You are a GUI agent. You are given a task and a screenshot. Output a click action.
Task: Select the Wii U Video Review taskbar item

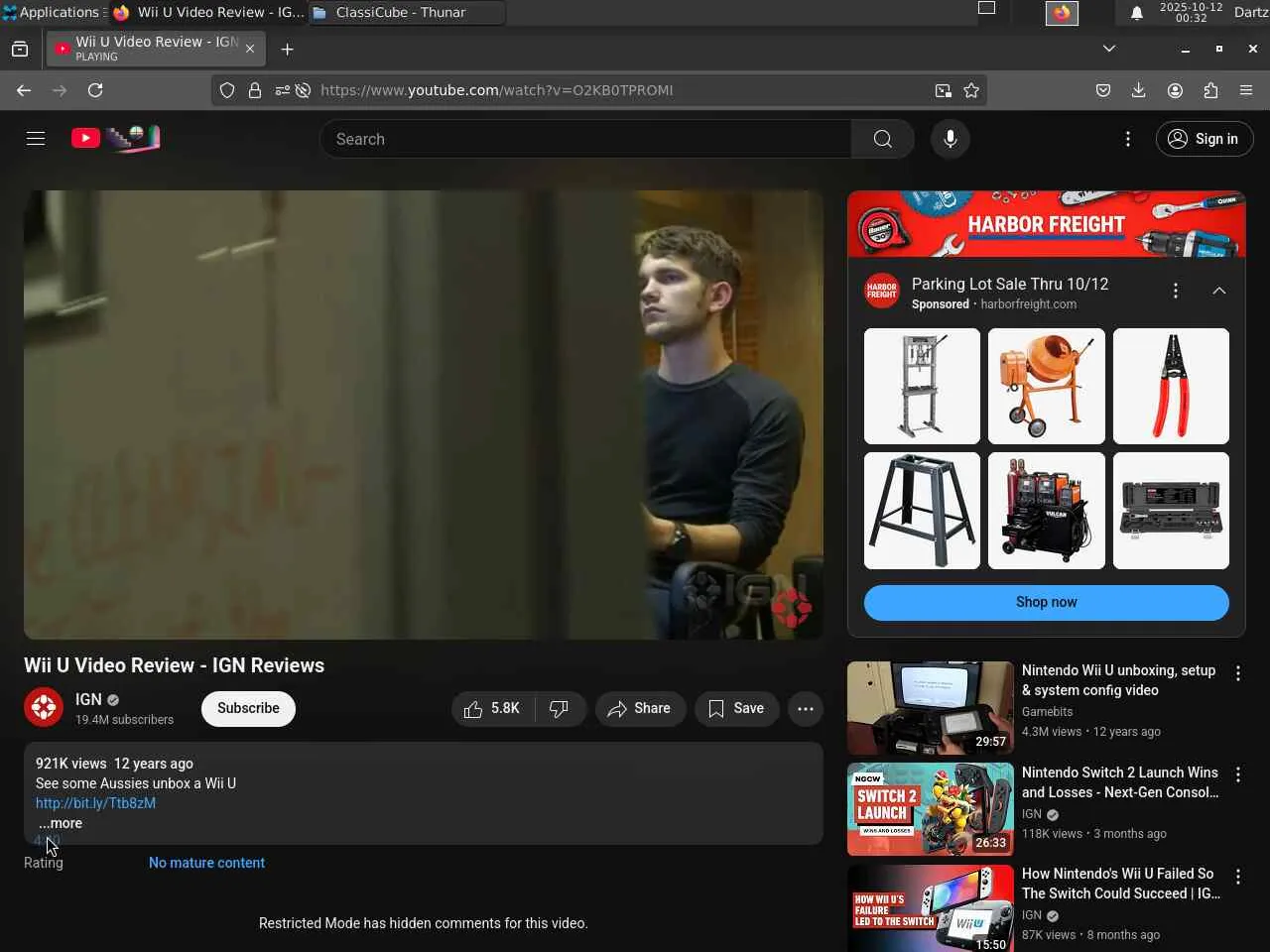tap(208, 13)
